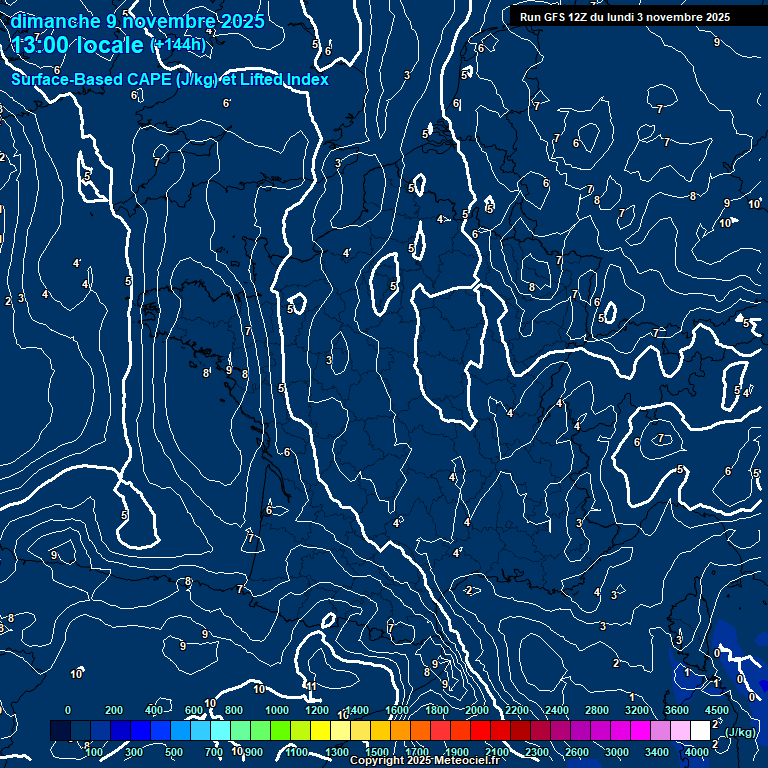Screen dimensions: 768x768
Task: Click the 'Copyright 2025 Meteociel.fr' text
Action: pos(424,760)
